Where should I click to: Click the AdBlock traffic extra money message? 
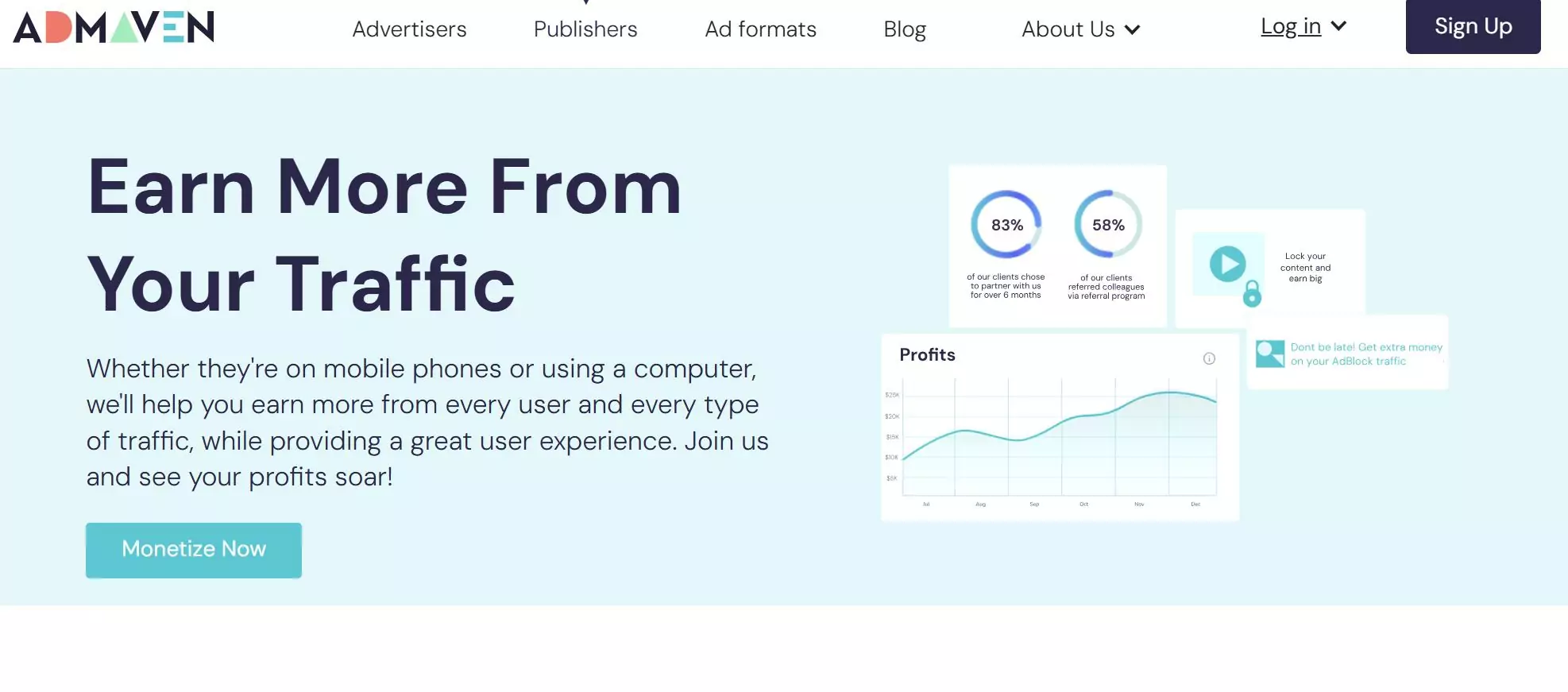pos(1366,354)
